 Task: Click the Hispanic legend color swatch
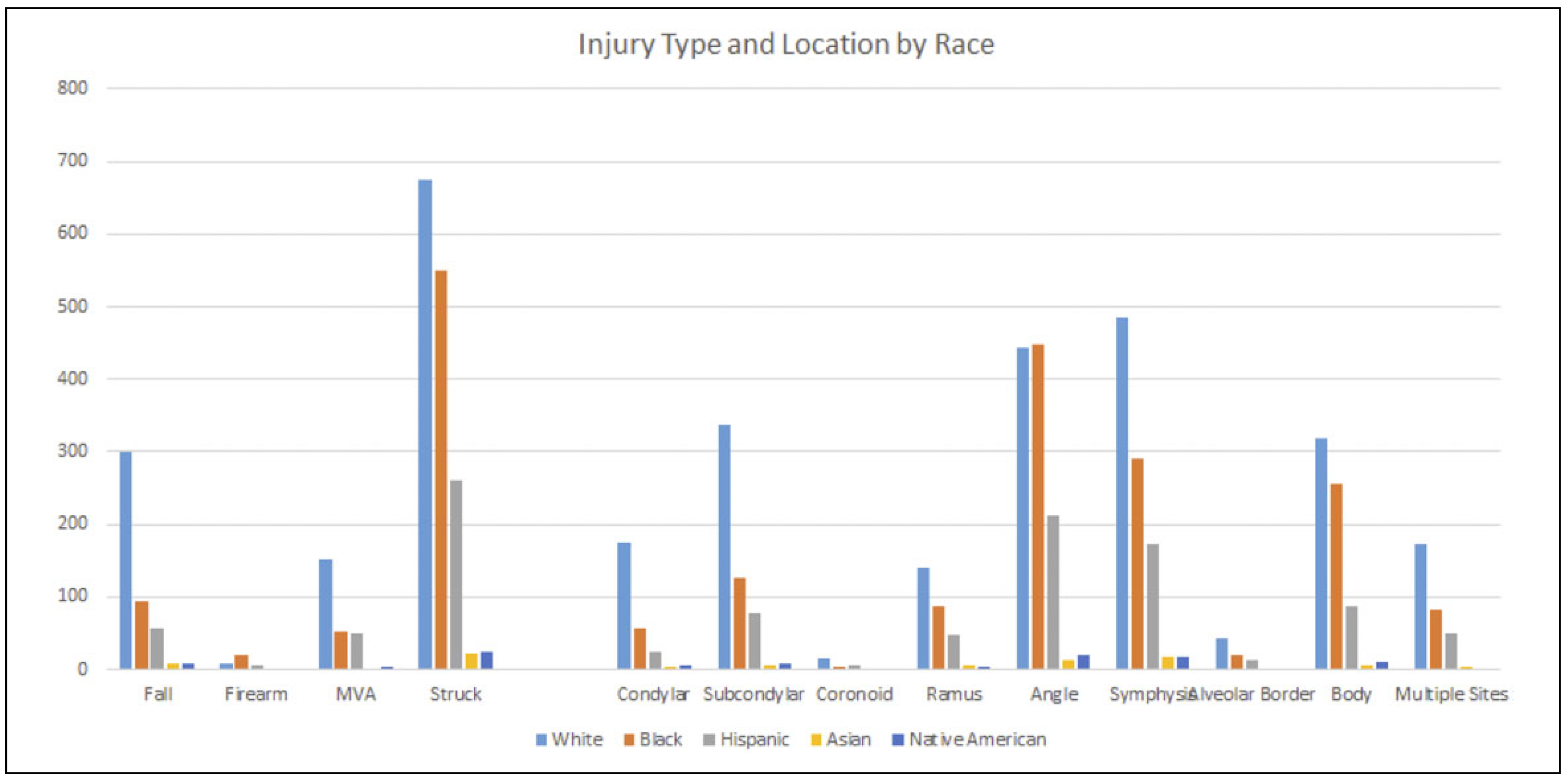point(709,740)
